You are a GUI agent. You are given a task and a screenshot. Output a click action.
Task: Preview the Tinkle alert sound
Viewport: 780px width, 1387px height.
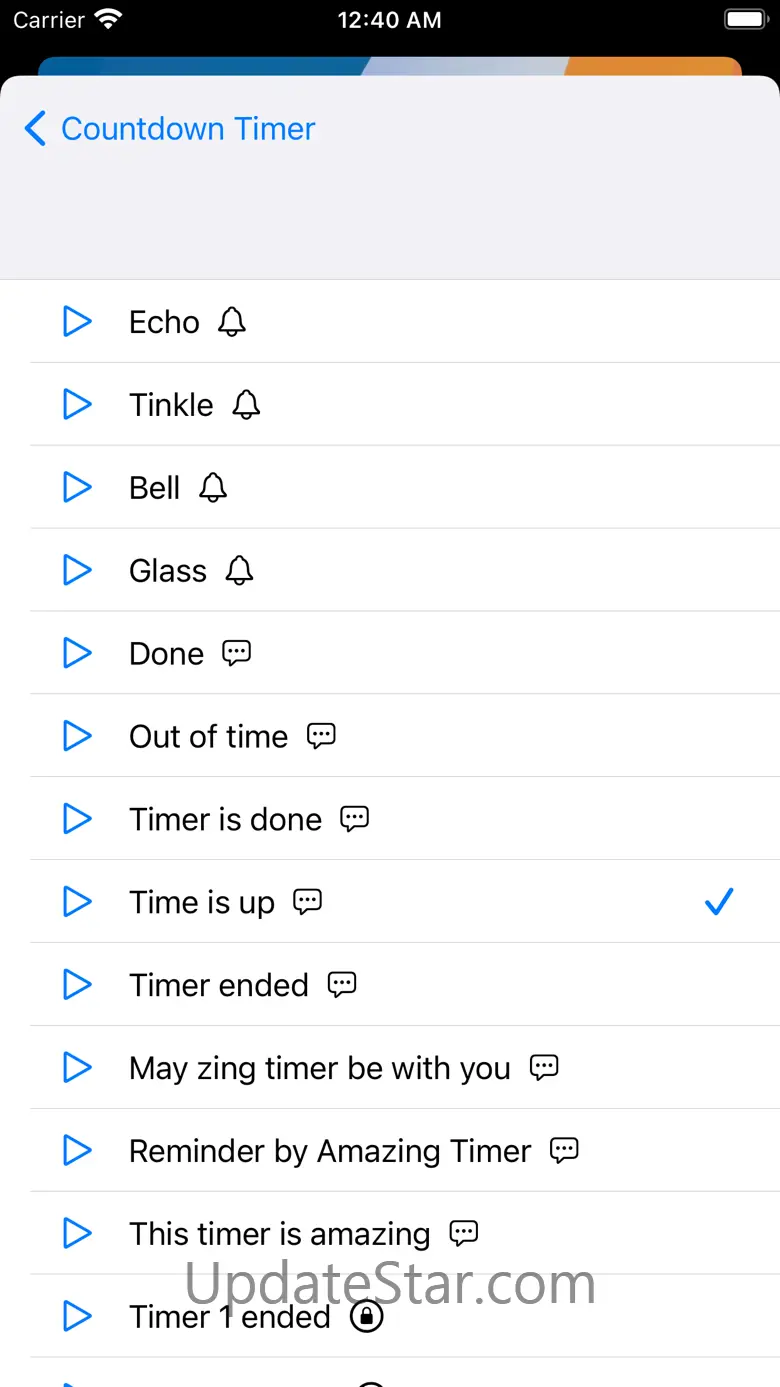pyautogui.click(x=77, y=405)
